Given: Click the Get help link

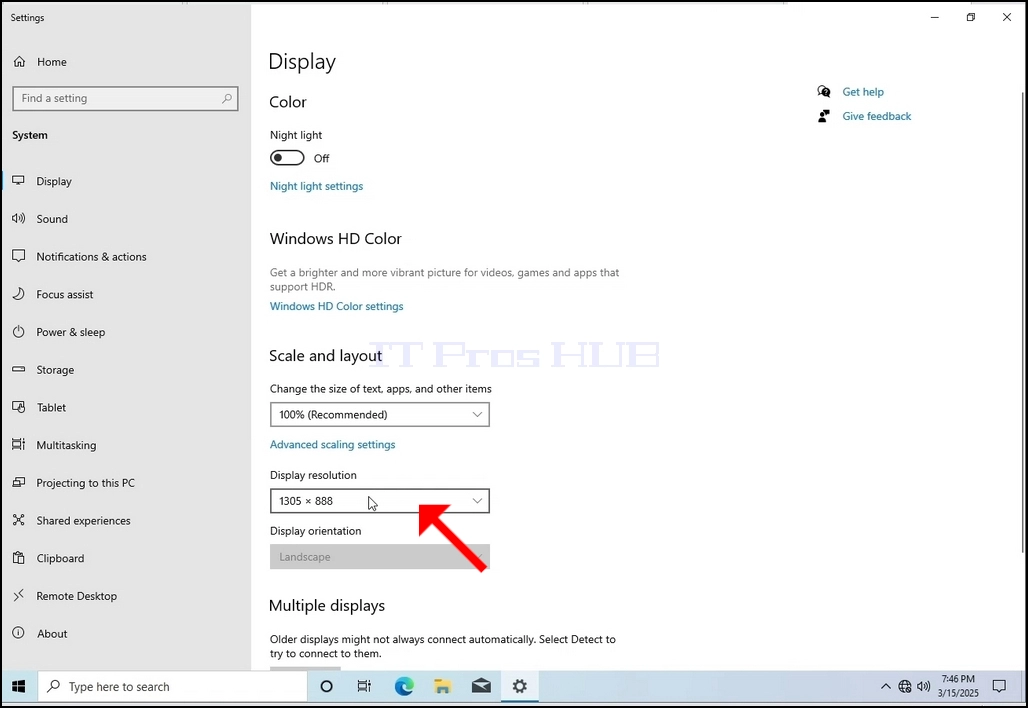Looking at the screenshot, I should (863, 92).
